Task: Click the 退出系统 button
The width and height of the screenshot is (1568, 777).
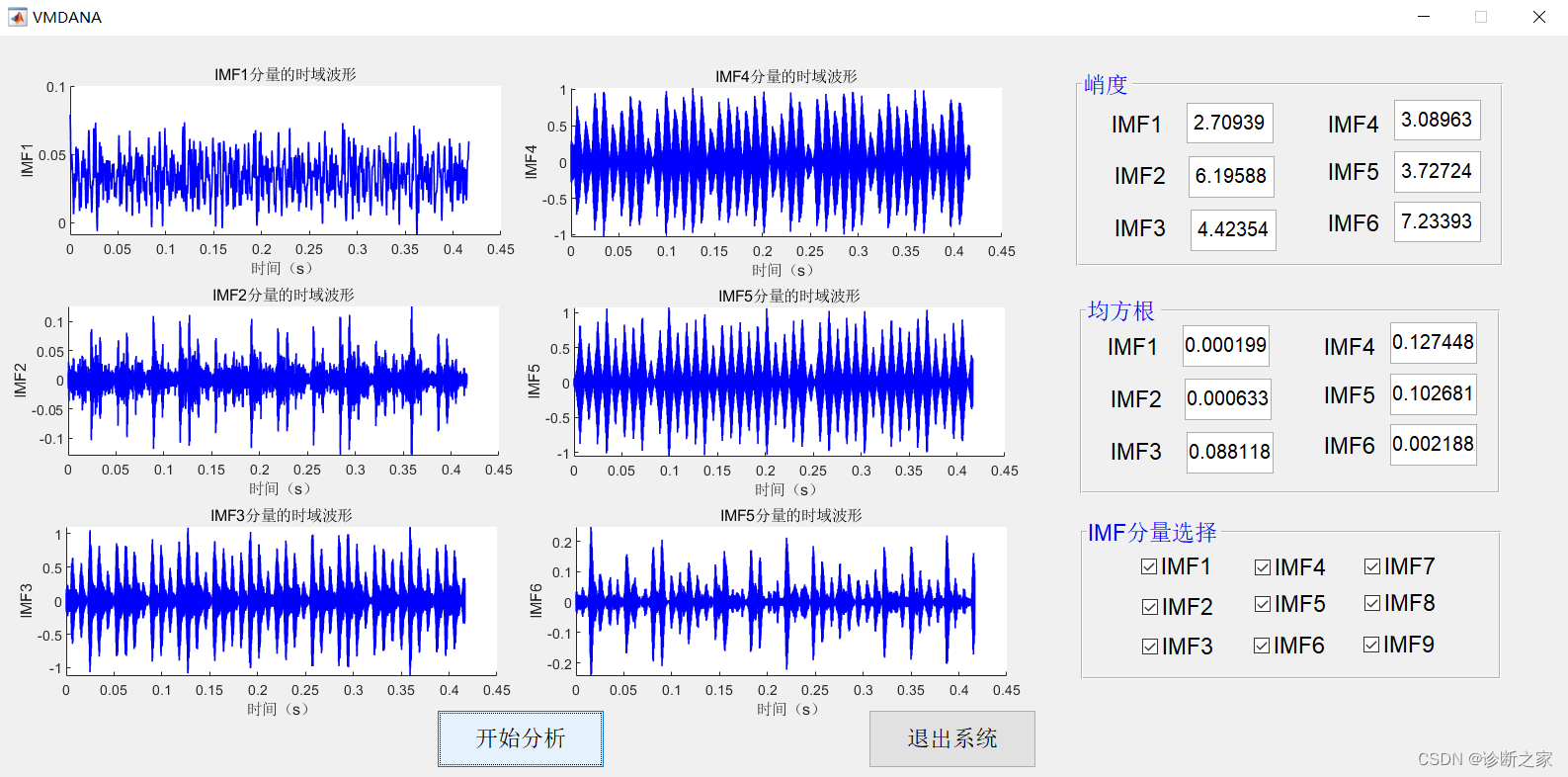Action: tap(952, 738)
